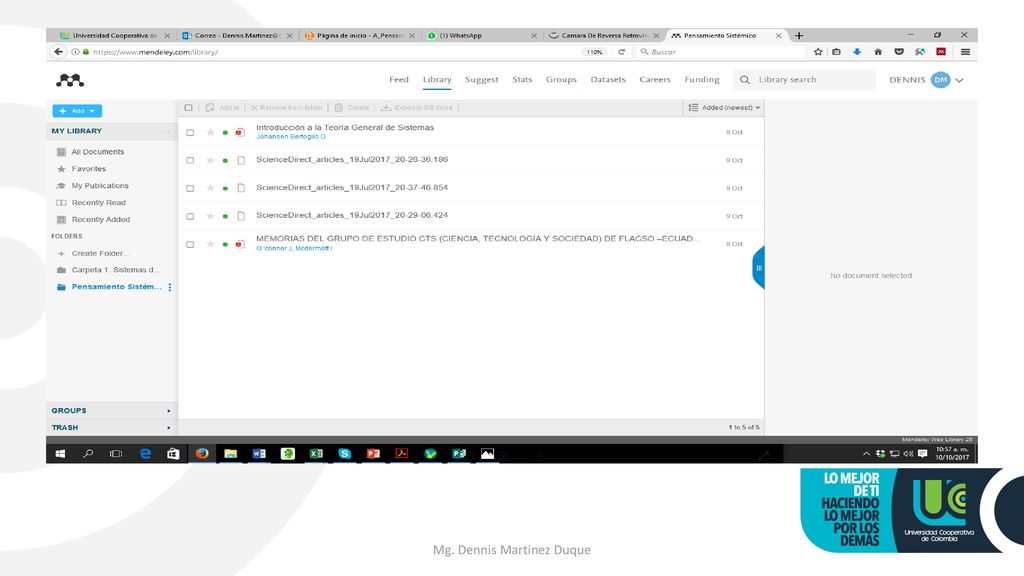
Task: Open the Funding tab
Action: click(702, 80)
